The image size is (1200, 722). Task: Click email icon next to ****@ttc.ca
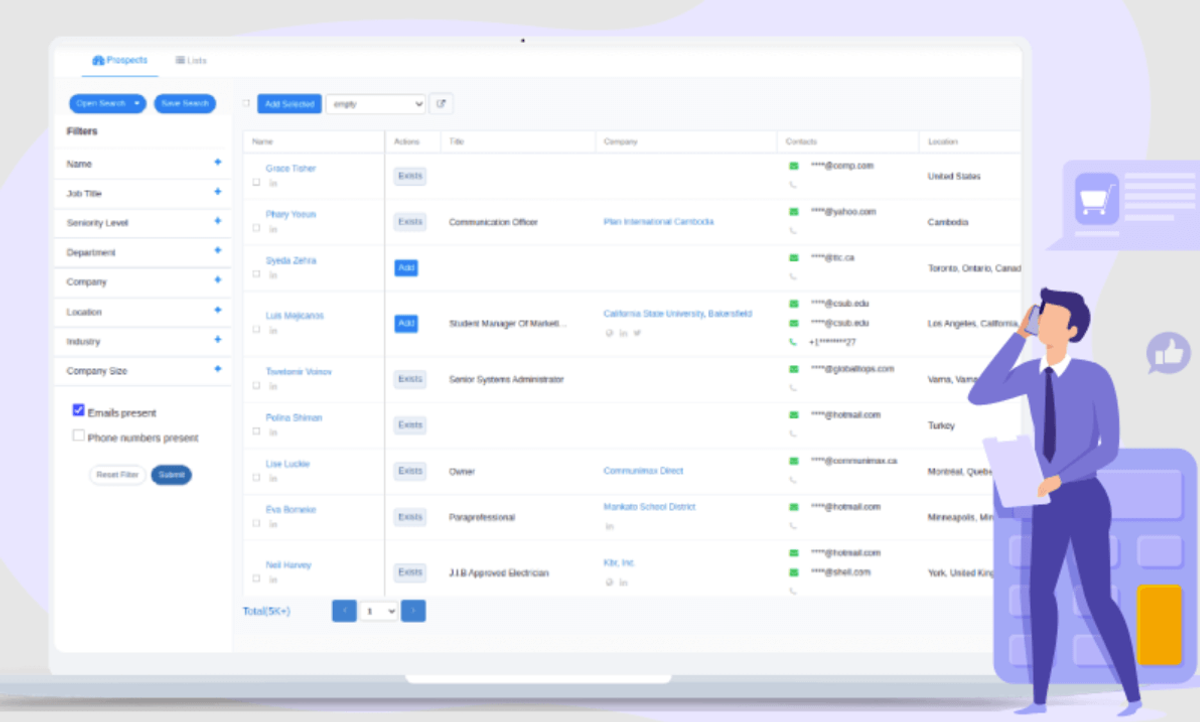click(793, 258)
